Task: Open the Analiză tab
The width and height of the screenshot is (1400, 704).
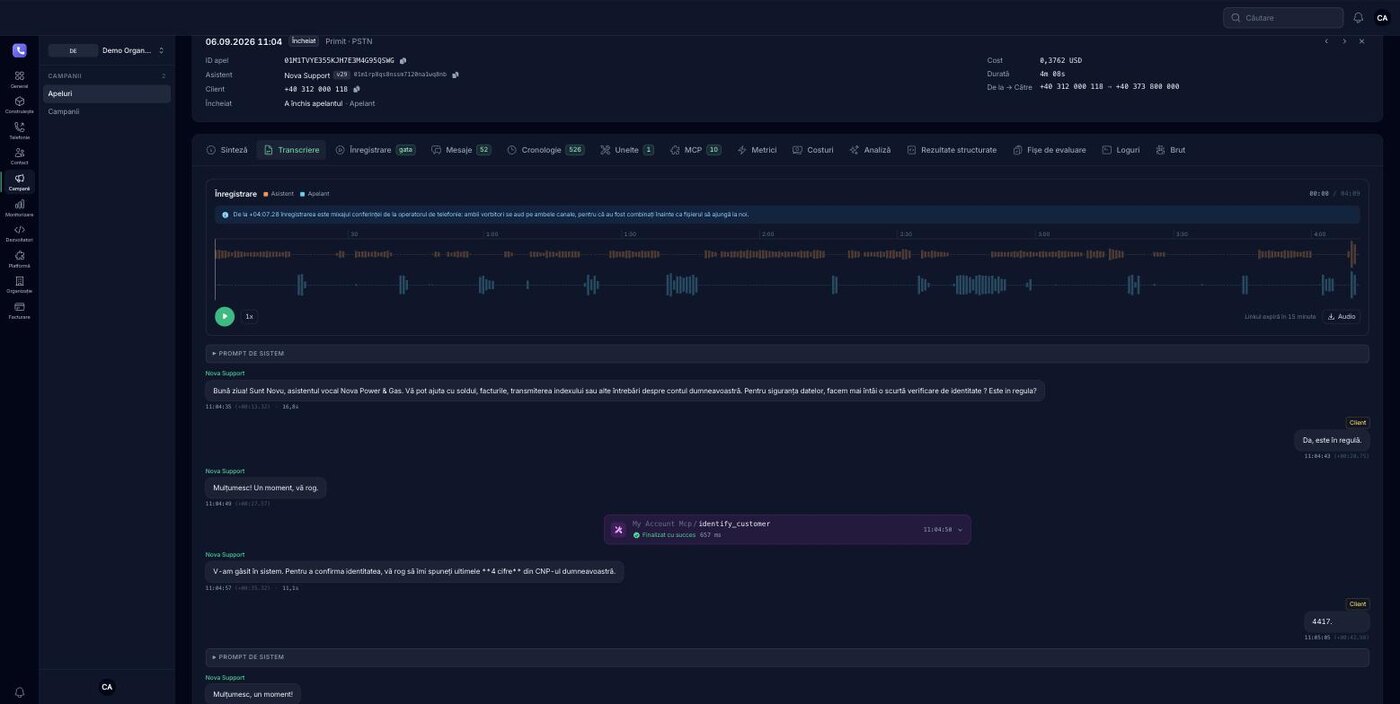Action: point(870,150)
